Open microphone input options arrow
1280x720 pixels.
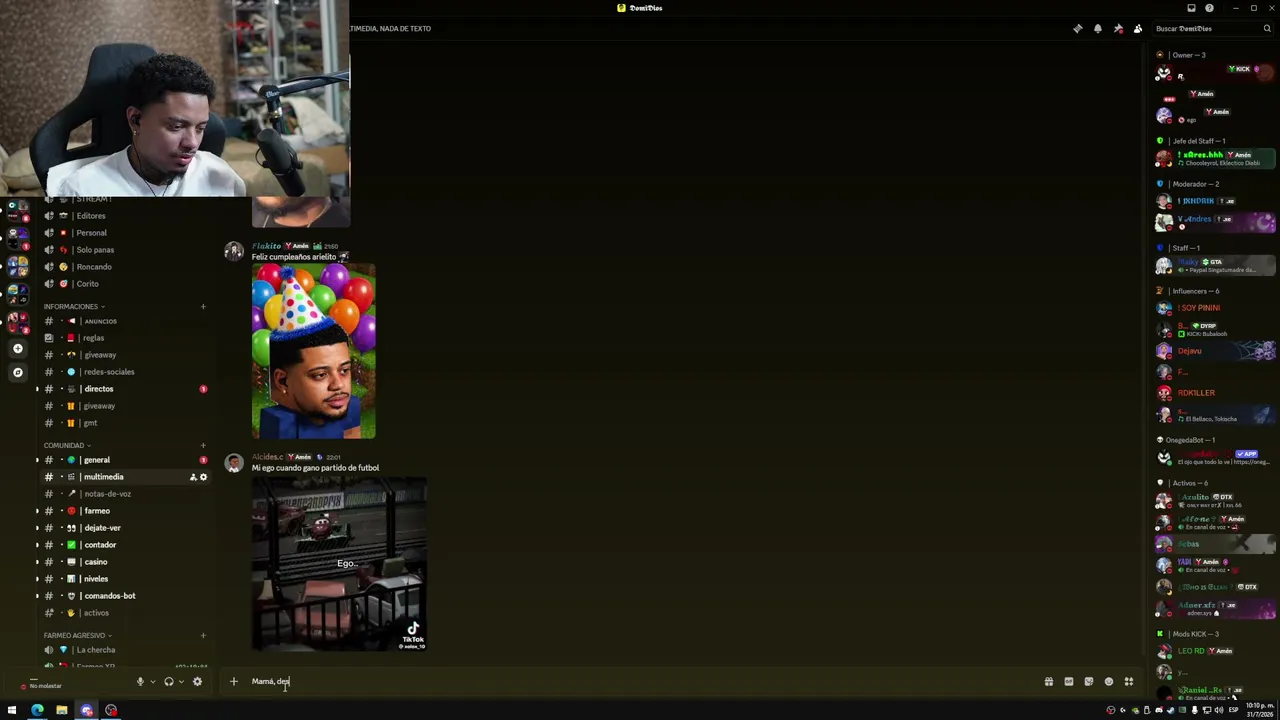coord(152,682)
